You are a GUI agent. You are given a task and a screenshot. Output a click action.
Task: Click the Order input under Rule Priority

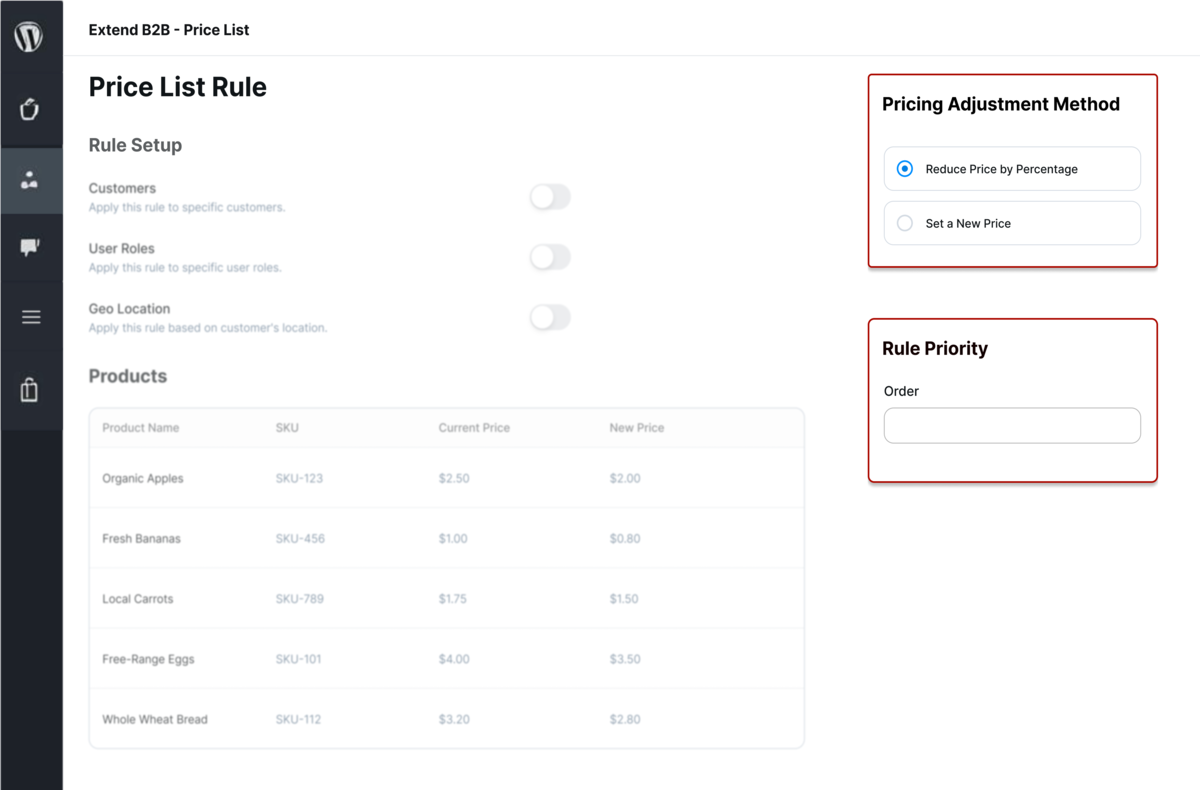click(1012, 425)
